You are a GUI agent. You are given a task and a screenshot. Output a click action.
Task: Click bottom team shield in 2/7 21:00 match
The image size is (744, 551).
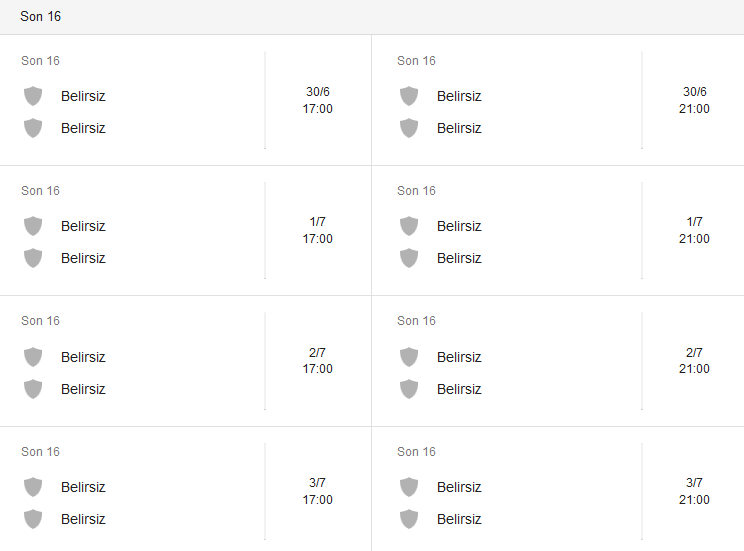tap(409, 389)
